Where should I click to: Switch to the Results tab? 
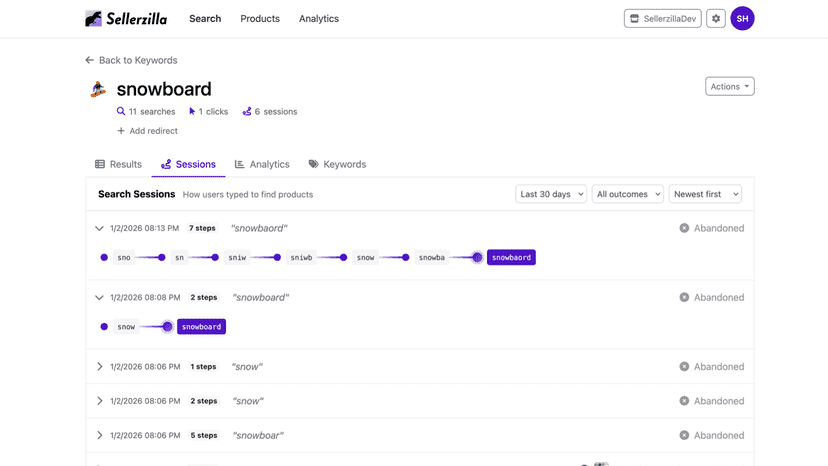(x=118, y=164)
